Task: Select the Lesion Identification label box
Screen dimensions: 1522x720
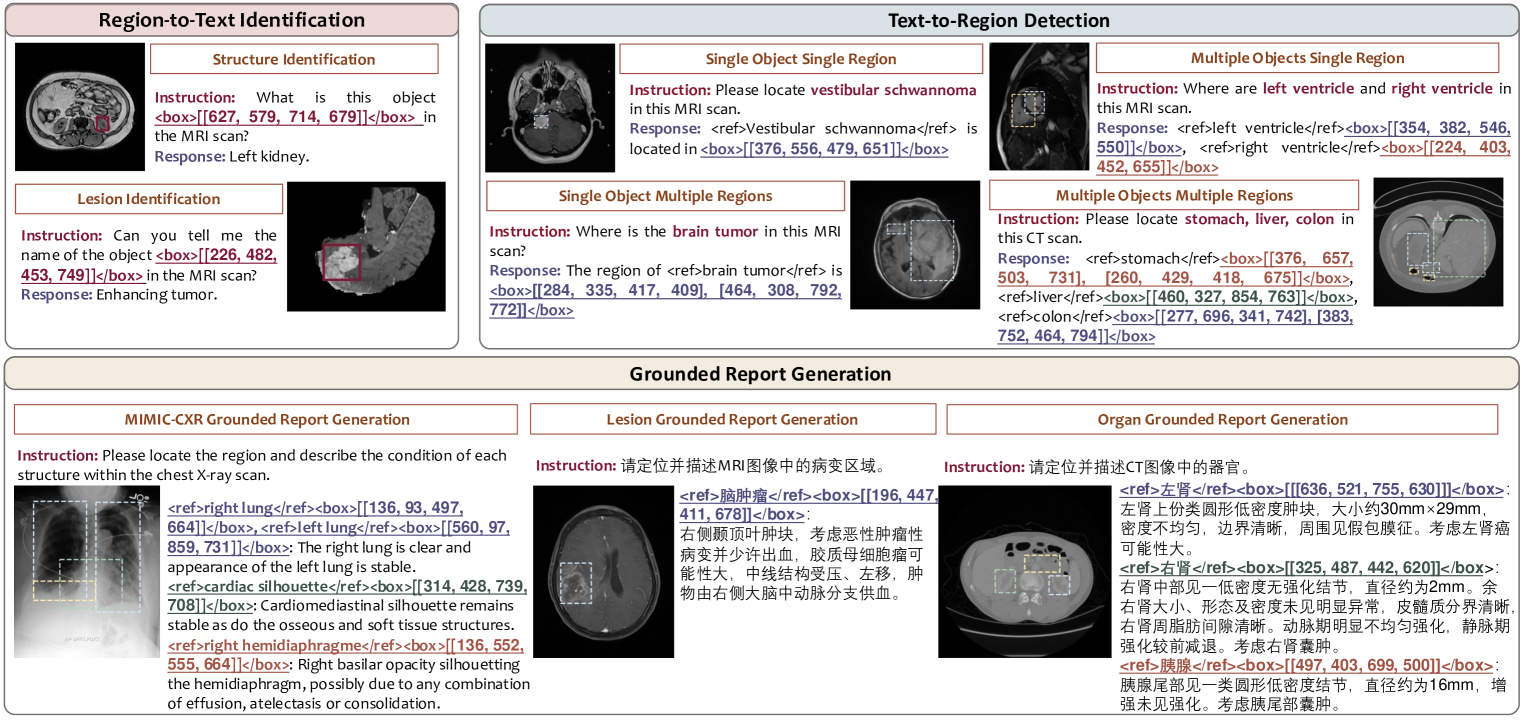Action: [148, 199]
